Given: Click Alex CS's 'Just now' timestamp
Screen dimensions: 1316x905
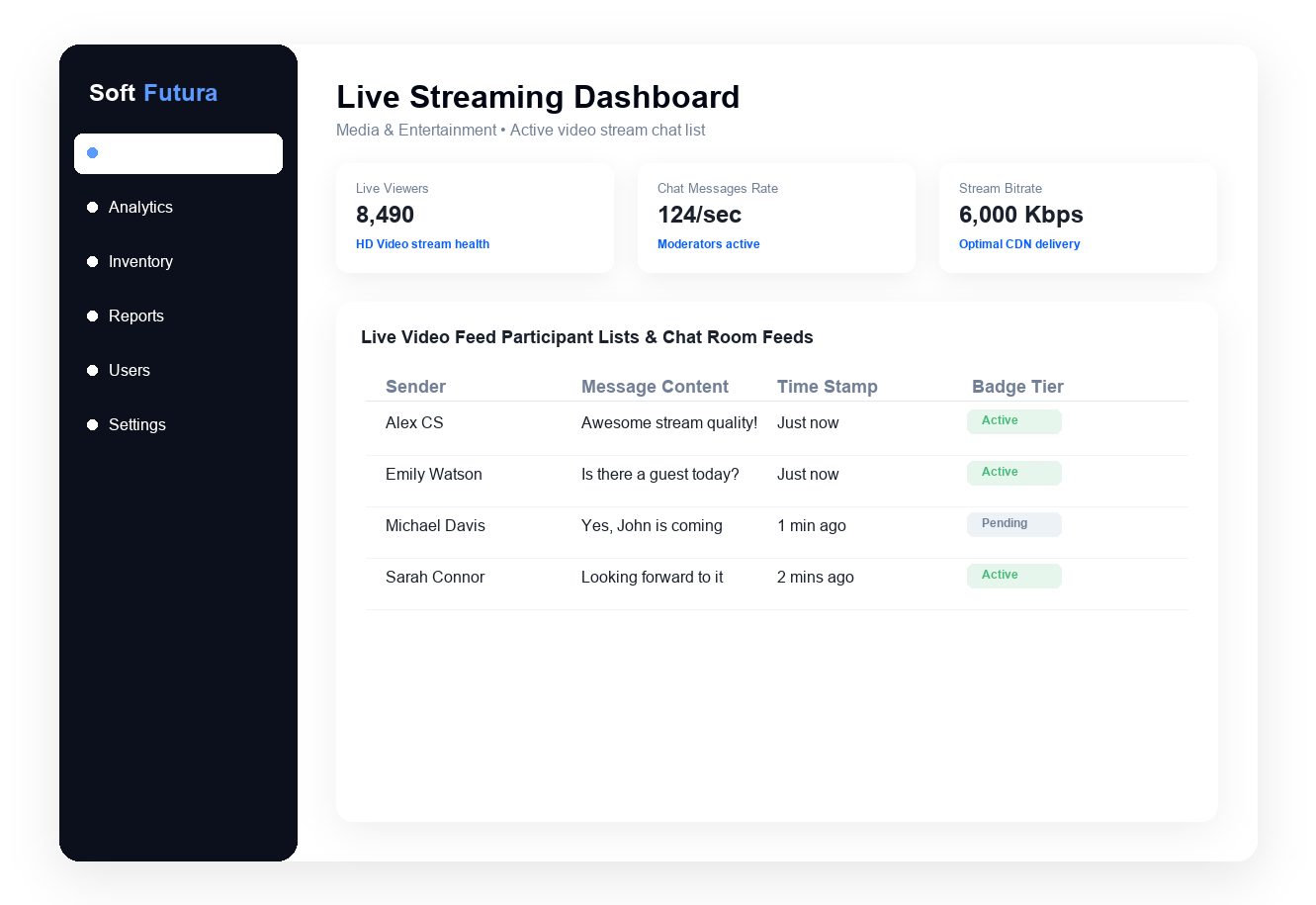Looking at the screenshot, I should 808,422.
